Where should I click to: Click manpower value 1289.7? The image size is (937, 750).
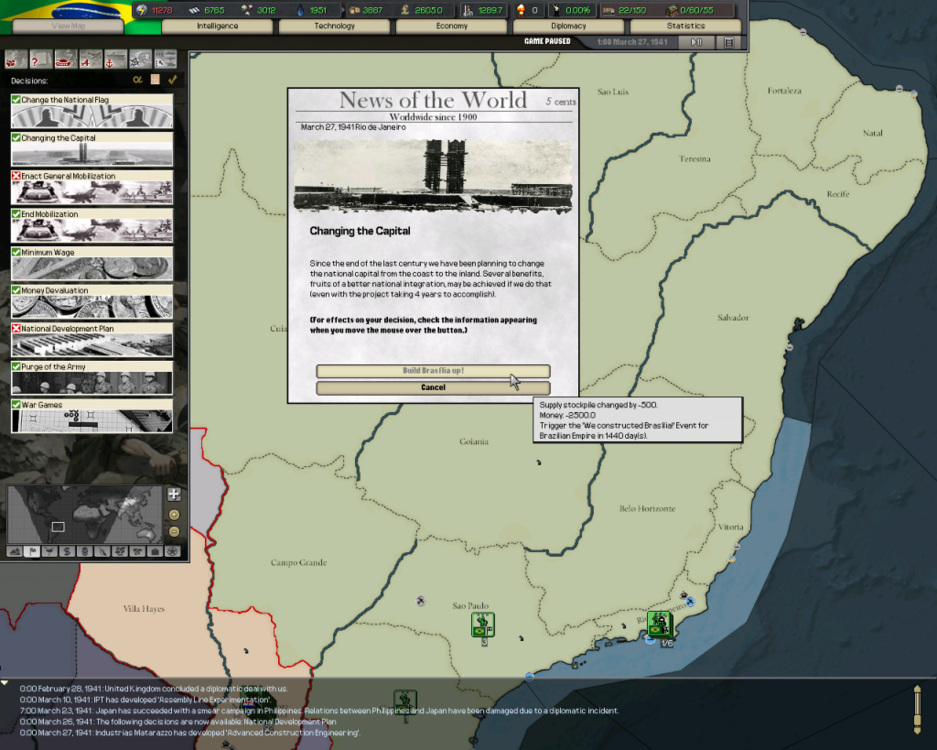click(490, 10)
